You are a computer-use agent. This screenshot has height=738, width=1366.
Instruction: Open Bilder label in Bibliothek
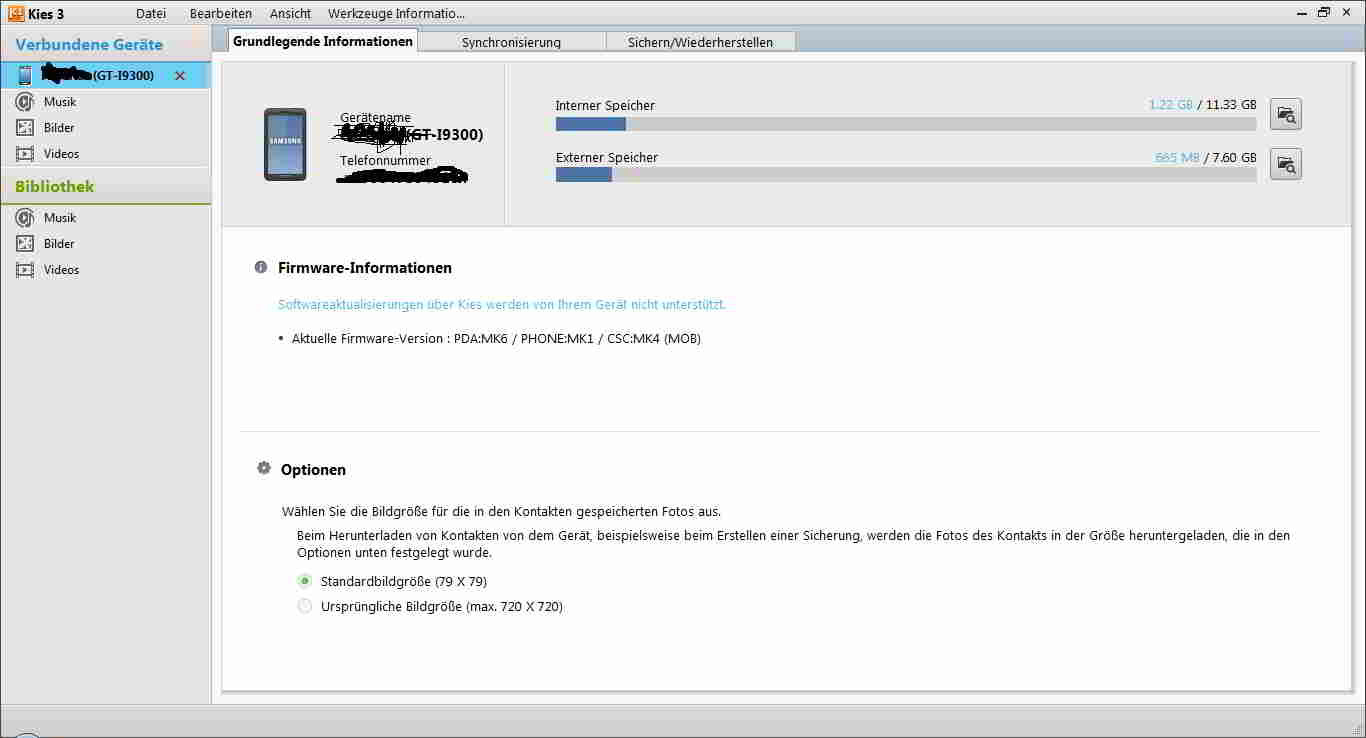[59, 244]
